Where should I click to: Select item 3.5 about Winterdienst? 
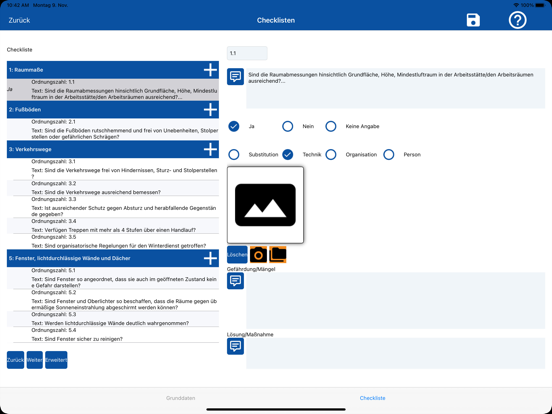coord(113,242)
